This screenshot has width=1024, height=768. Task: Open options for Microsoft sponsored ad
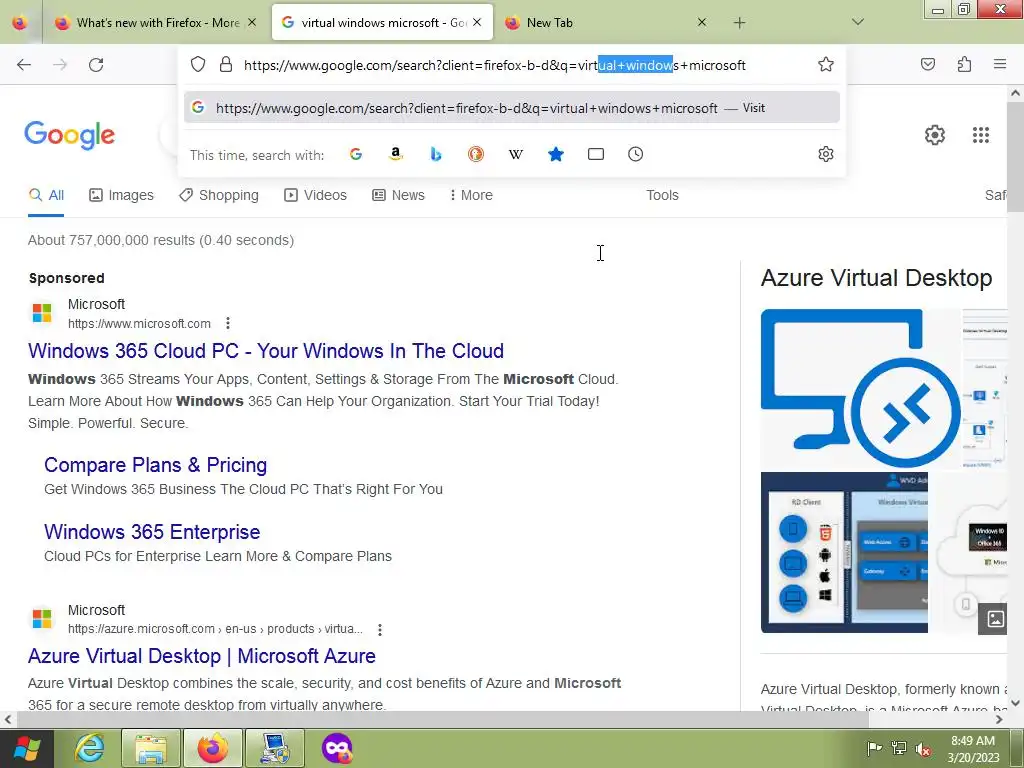click(227, 323)
